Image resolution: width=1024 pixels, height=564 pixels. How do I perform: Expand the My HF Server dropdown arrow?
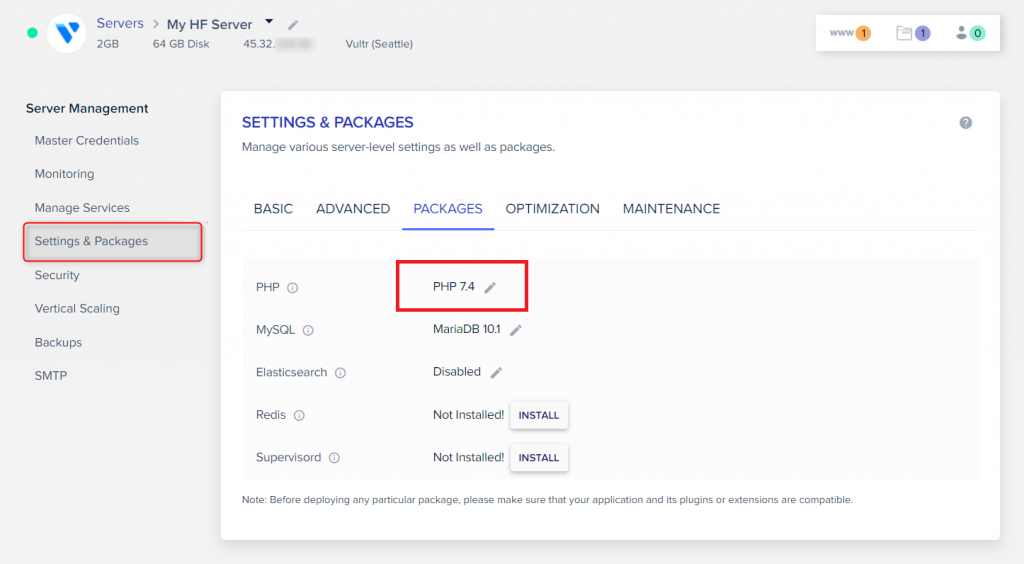tap(269, 22)
